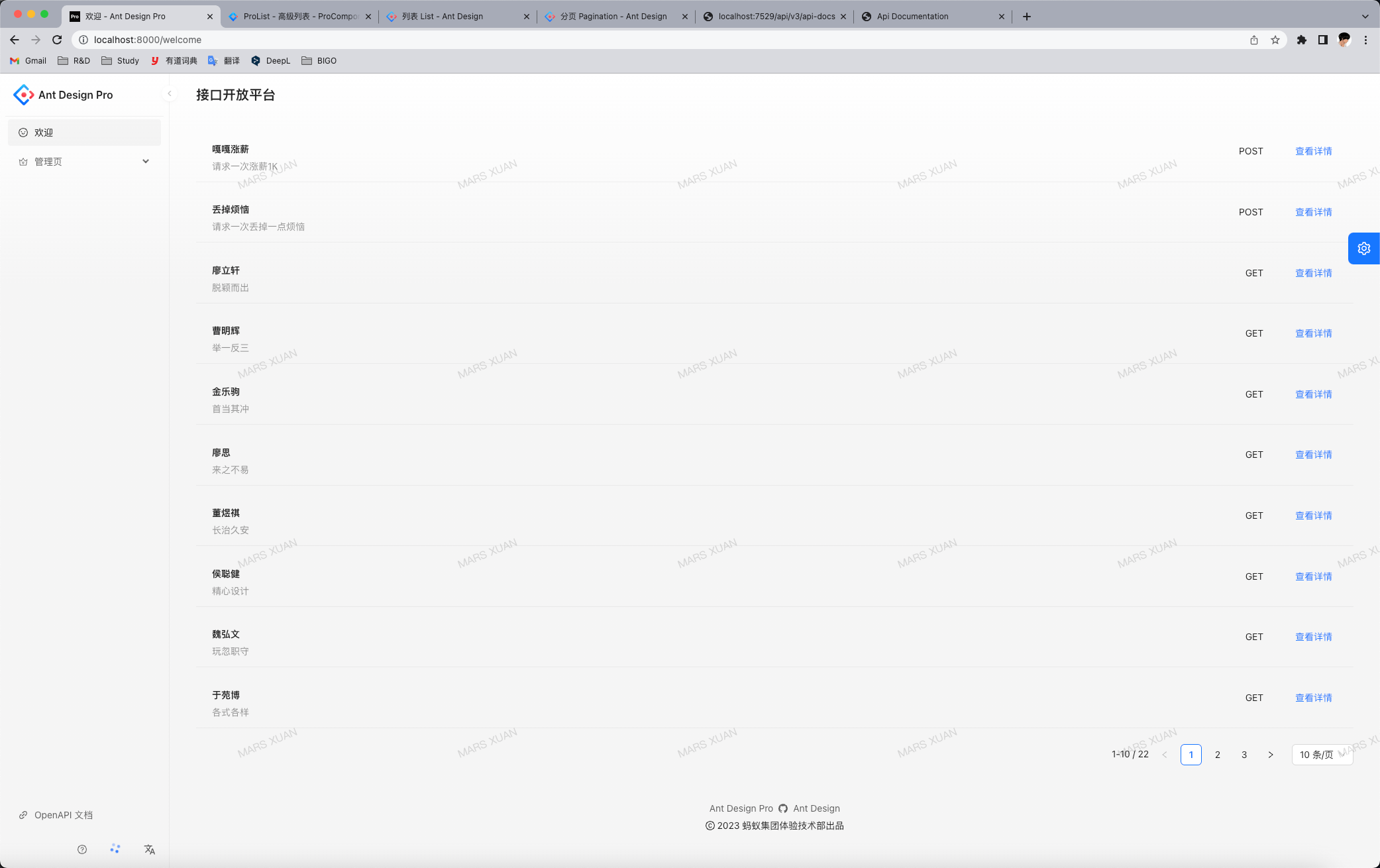Switch language with the translate icon
The height and width of the screenshot is (868, 1380).
(149, 849)
